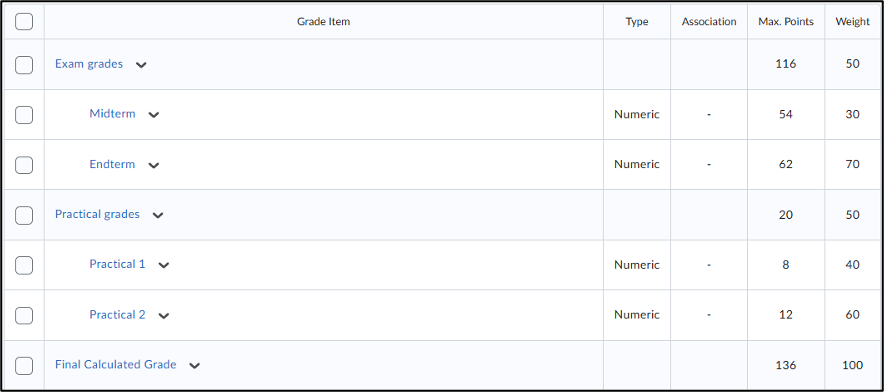Check the Final Calculated Grade checkbox
Screen dimensions: 884x392
pyautogui.click(x=24, y=365)
